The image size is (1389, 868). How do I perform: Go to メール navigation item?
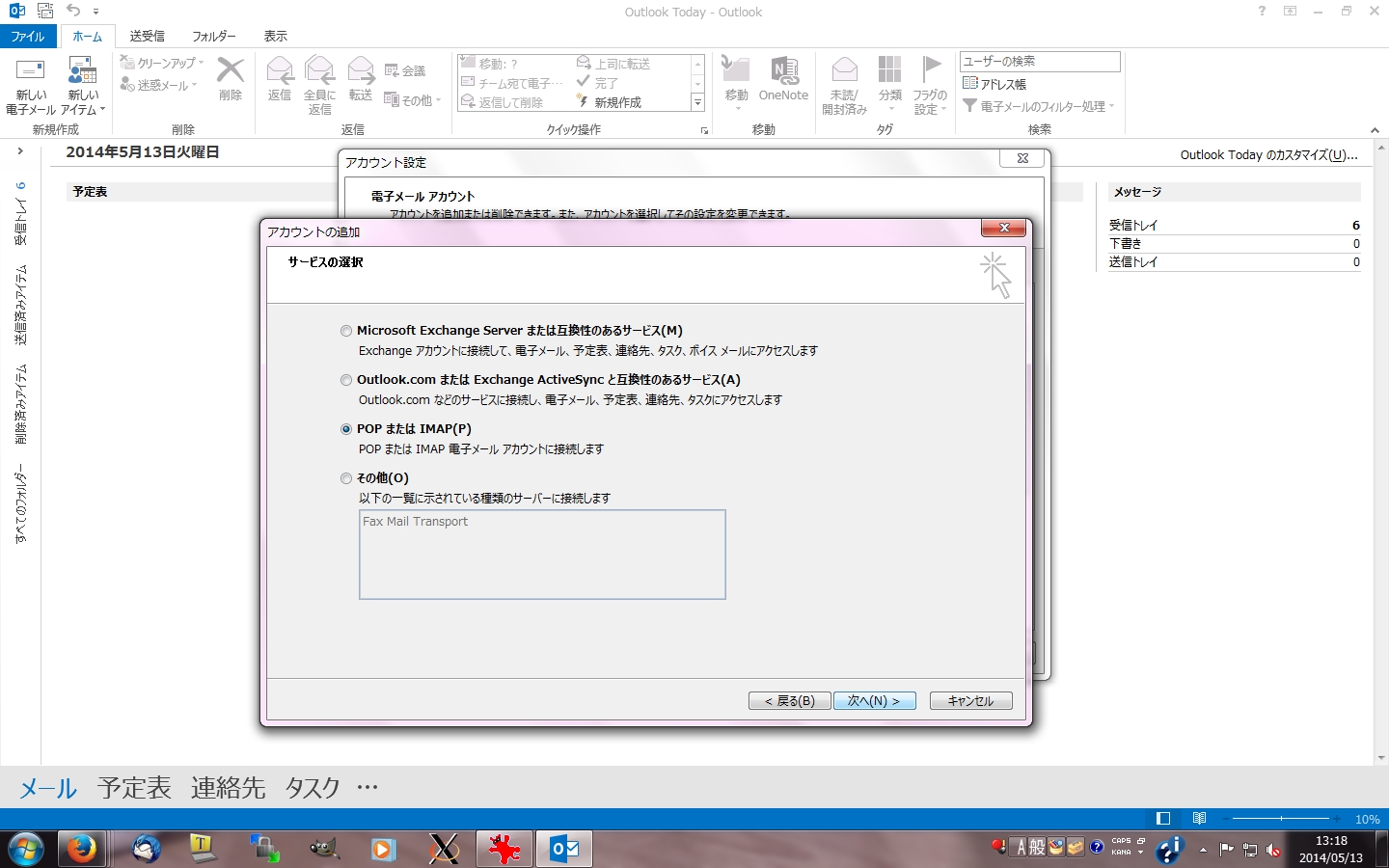pos(48,788)
